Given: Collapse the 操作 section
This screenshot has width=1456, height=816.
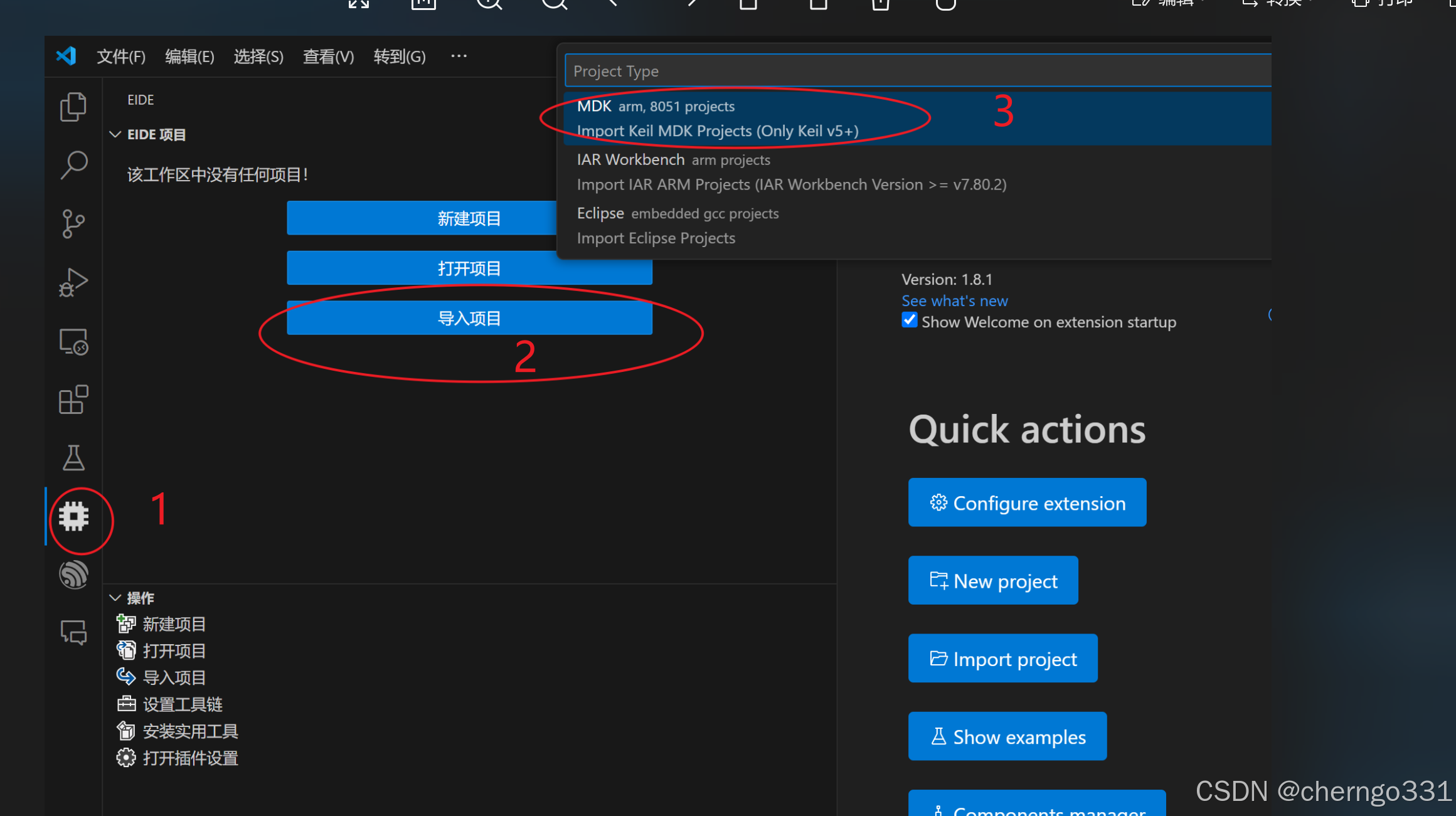Looking at the screenshot, I should (x=115, y=598).
